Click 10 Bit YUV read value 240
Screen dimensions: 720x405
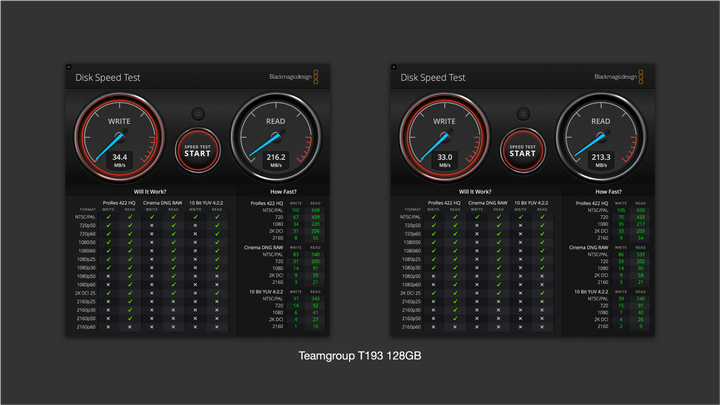[x=641, y=298]
